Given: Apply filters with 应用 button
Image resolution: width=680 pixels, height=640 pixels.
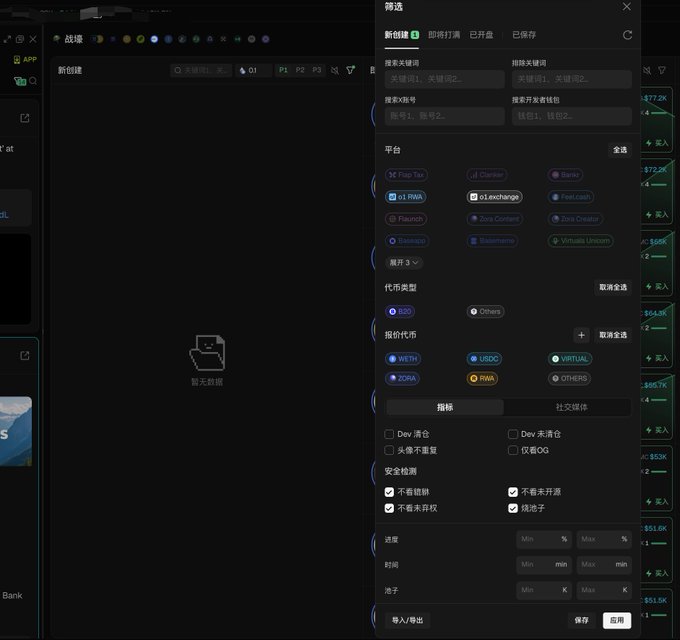Looking at the screenshot, I should point(617,620).
